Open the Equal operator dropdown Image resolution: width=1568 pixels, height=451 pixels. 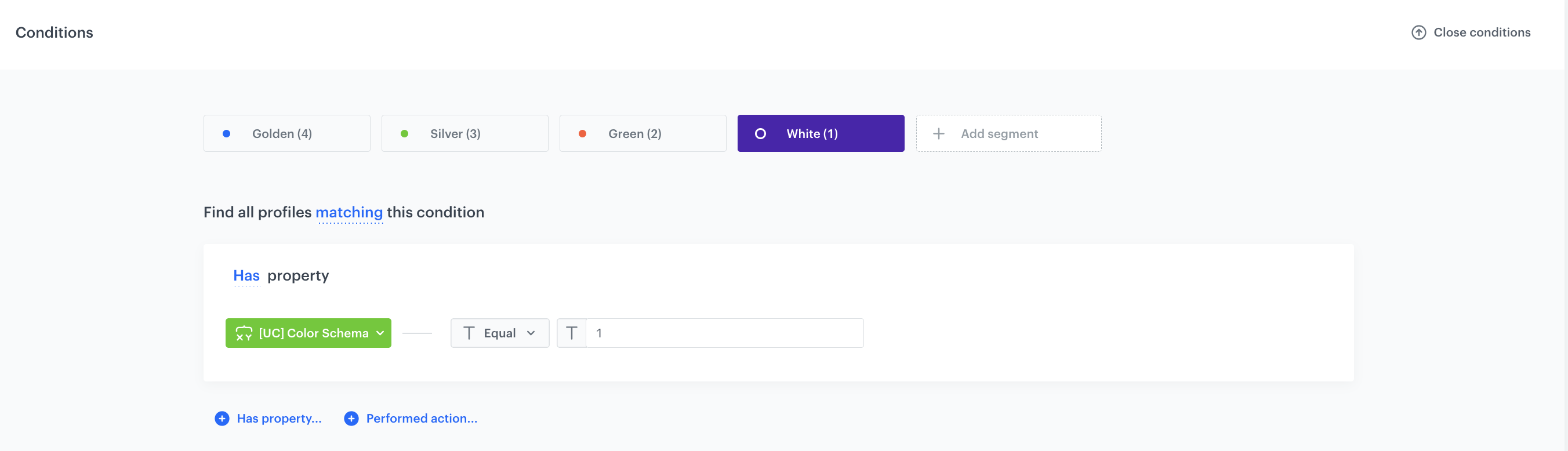pos(499,333)
